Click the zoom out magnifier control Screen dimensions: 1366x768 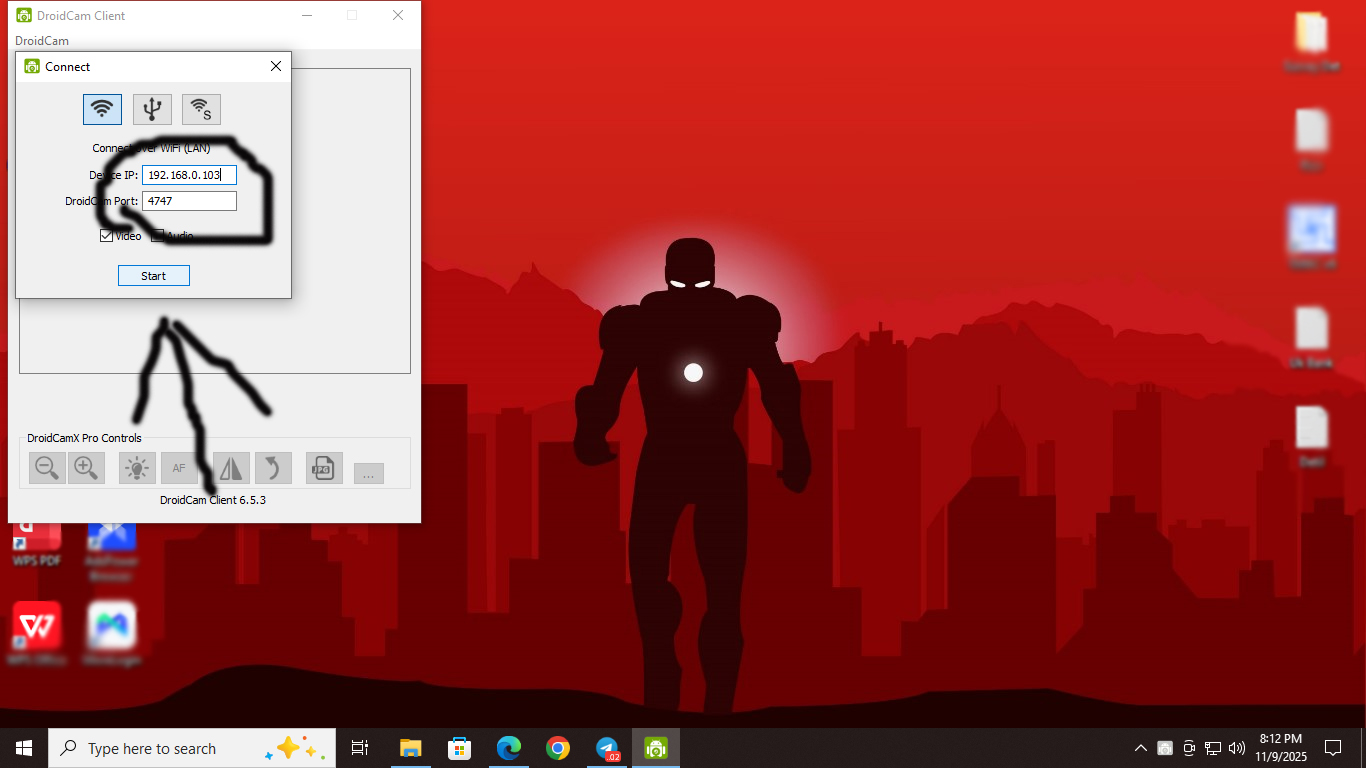coord(47,467)
